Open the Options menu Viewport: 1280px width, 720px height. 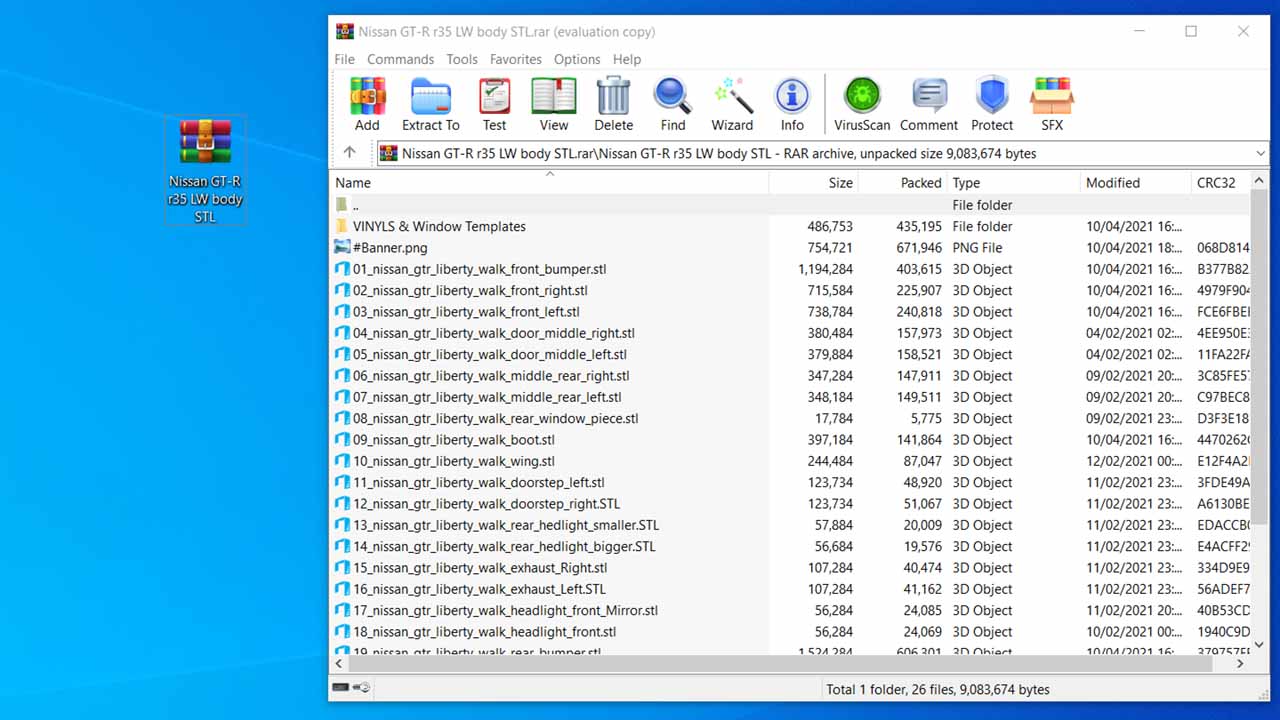coord(577,59)
